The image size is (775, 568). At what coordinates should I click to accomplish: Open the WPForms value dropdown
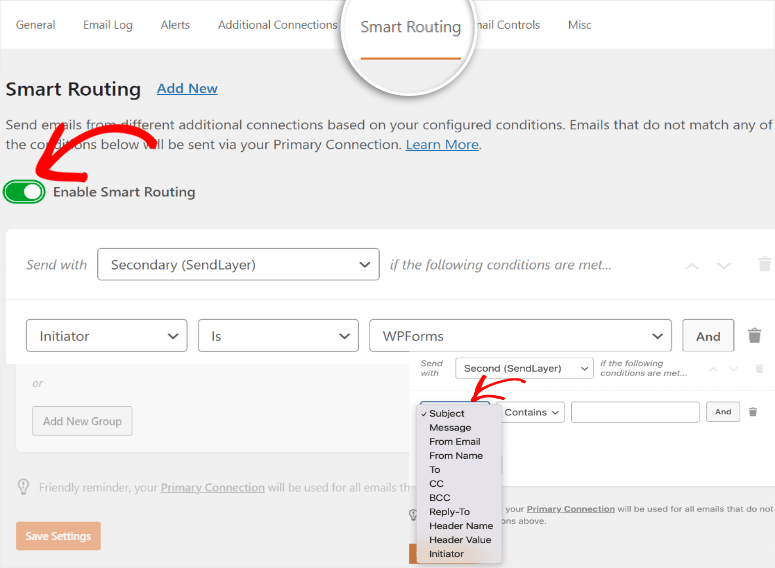520,336
